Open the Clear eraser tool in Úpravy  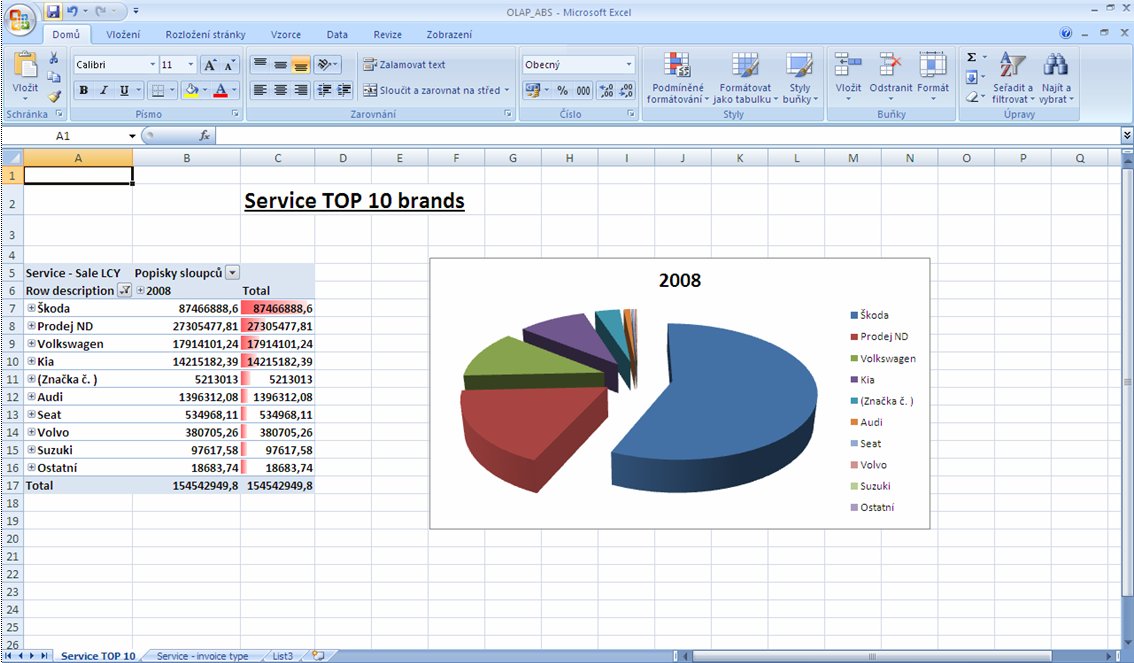[x=972, y=95]
